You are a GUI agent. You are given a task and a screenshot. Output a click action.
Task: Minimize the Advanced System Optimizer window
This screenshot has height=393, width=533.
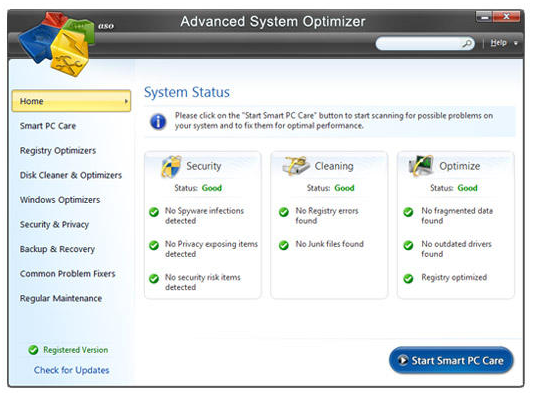(x=484, y=17)
